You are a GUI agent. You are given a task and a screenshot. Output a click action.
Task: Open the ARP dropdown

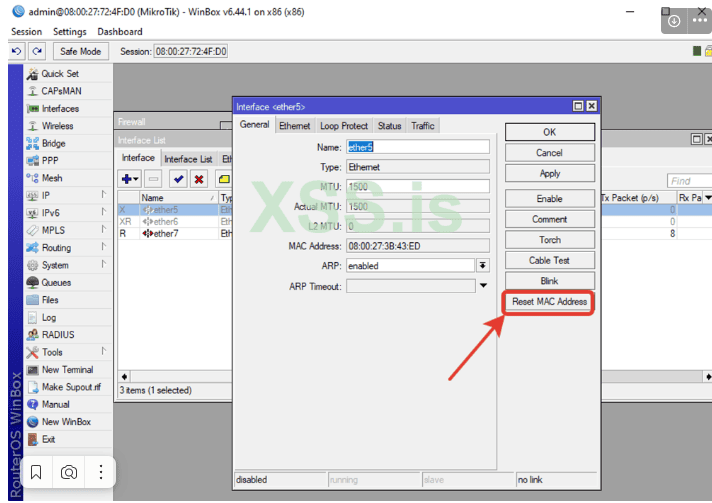click(483, 266)
